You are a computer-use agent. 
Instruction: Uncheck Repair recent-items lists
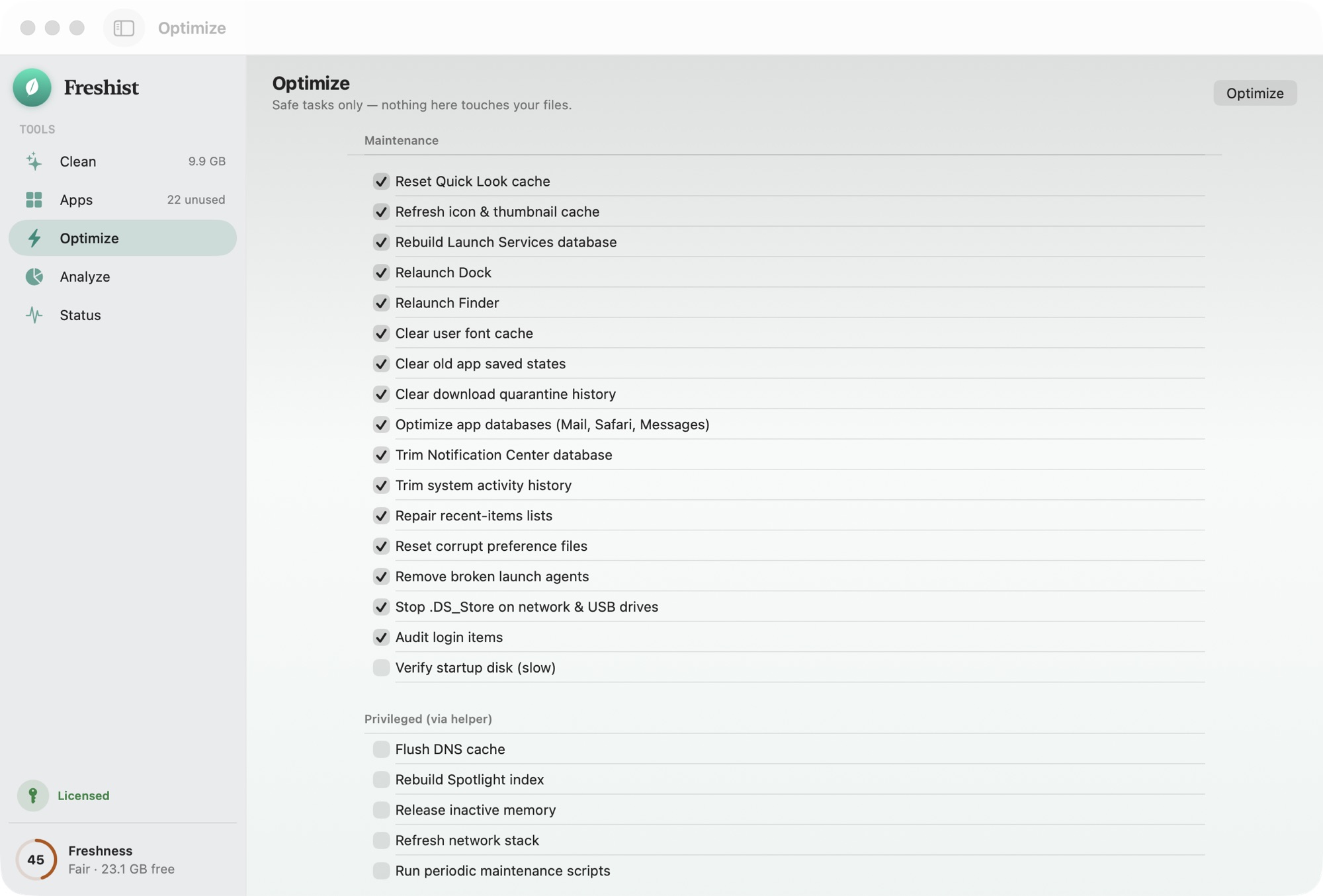[x=381, y=516]
